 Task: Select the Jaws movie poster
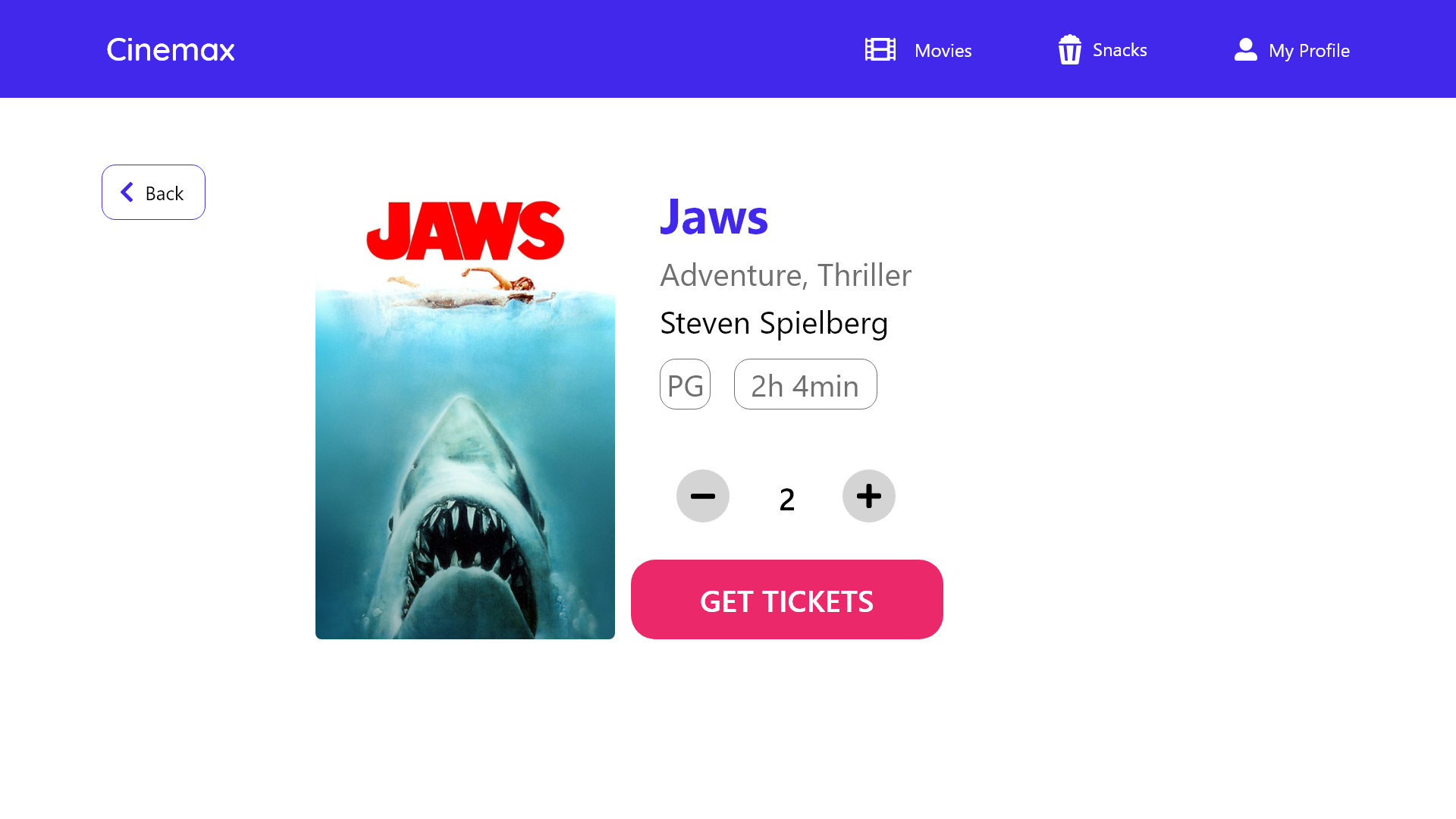465,416
